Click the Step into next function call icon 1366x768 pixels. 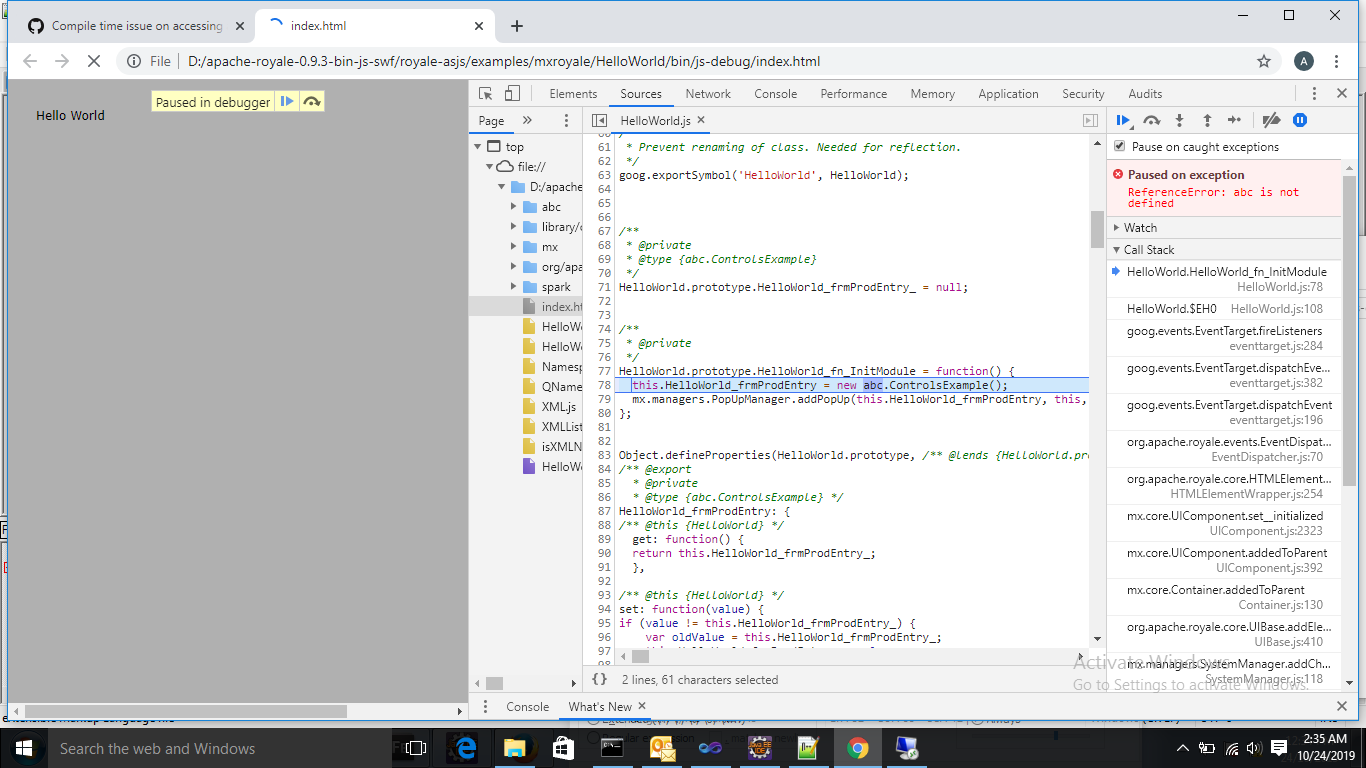[x=1179, y=120]
